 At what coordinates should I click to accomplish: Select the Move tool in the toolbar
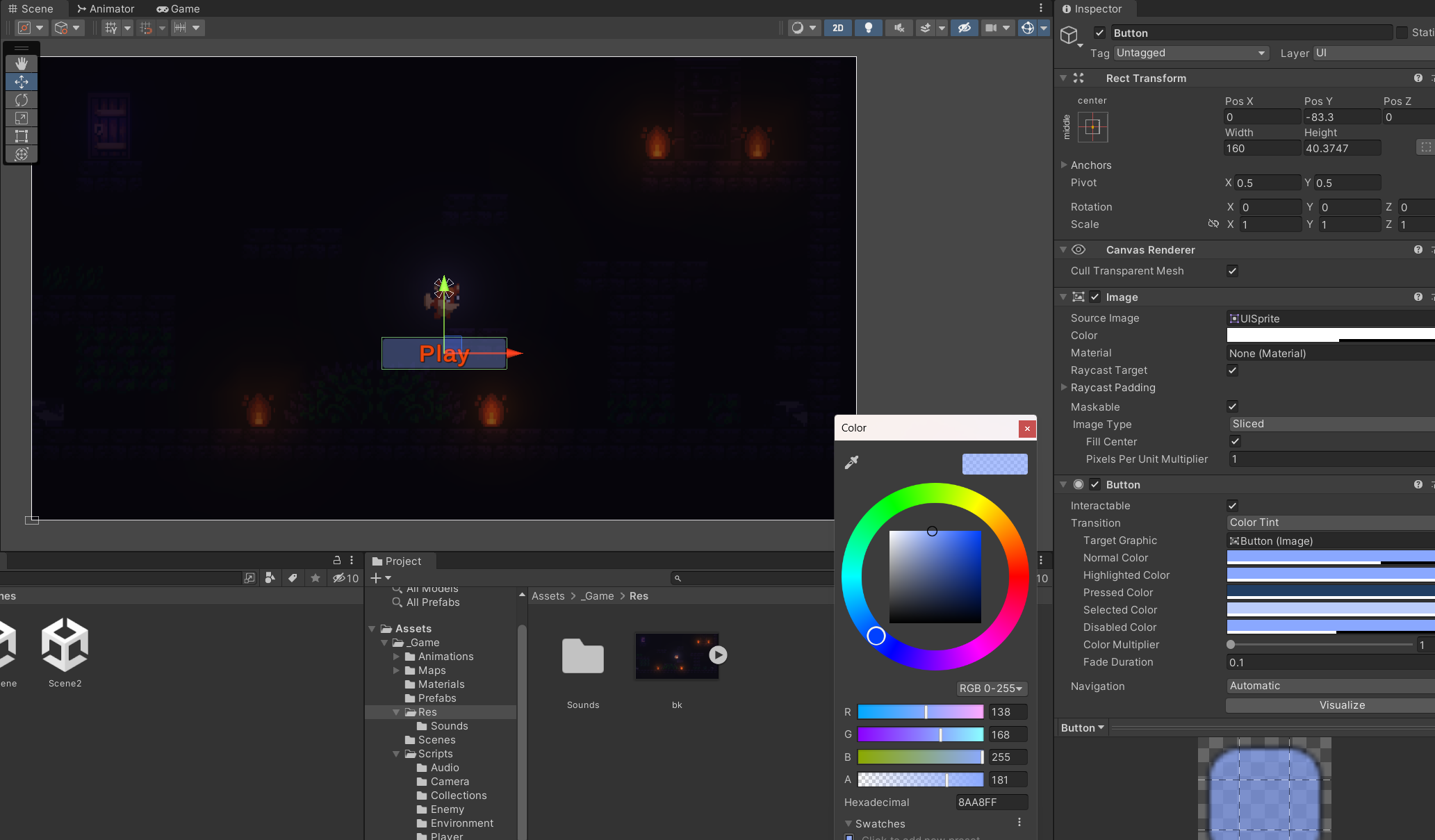tap(21, 81)
